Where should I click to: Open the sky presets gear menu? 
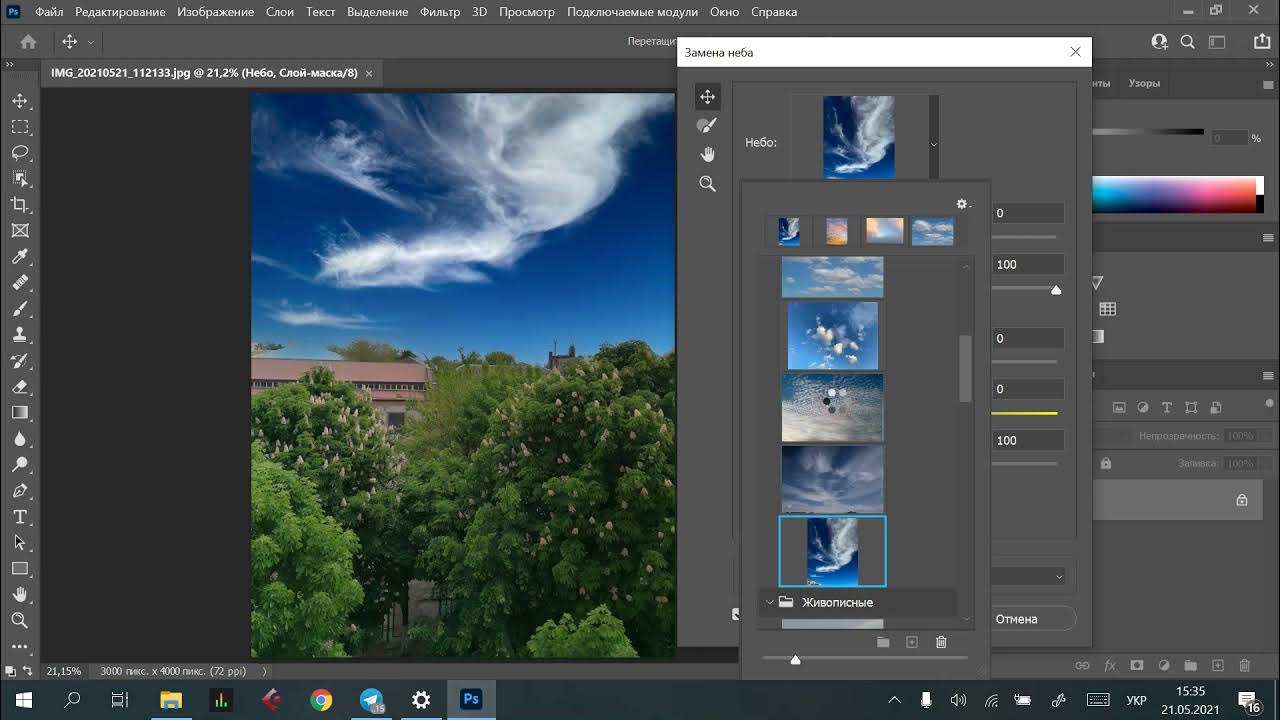tap(963, 204)
